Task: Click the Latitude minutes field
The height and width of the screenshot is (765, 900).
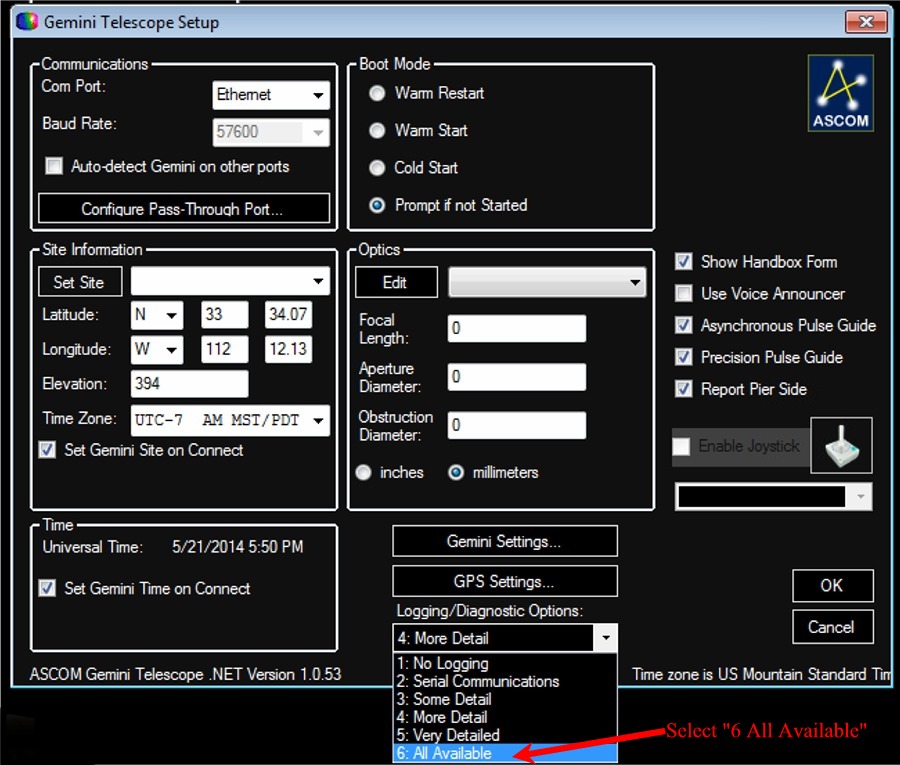Action: [x=288, y=314]
